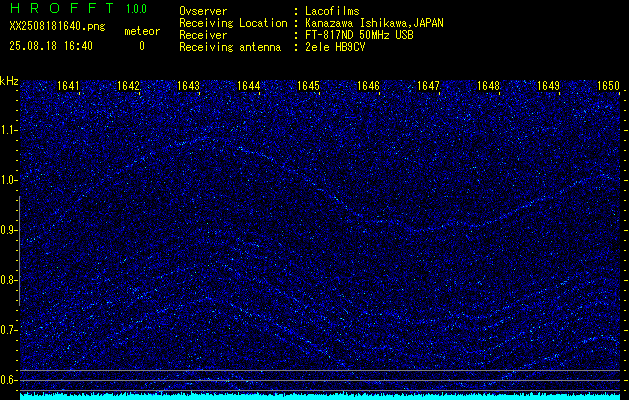Click the 0.8 kHz frequency label
The width and height of the screenshot is (629, 400).
point(8,280)
